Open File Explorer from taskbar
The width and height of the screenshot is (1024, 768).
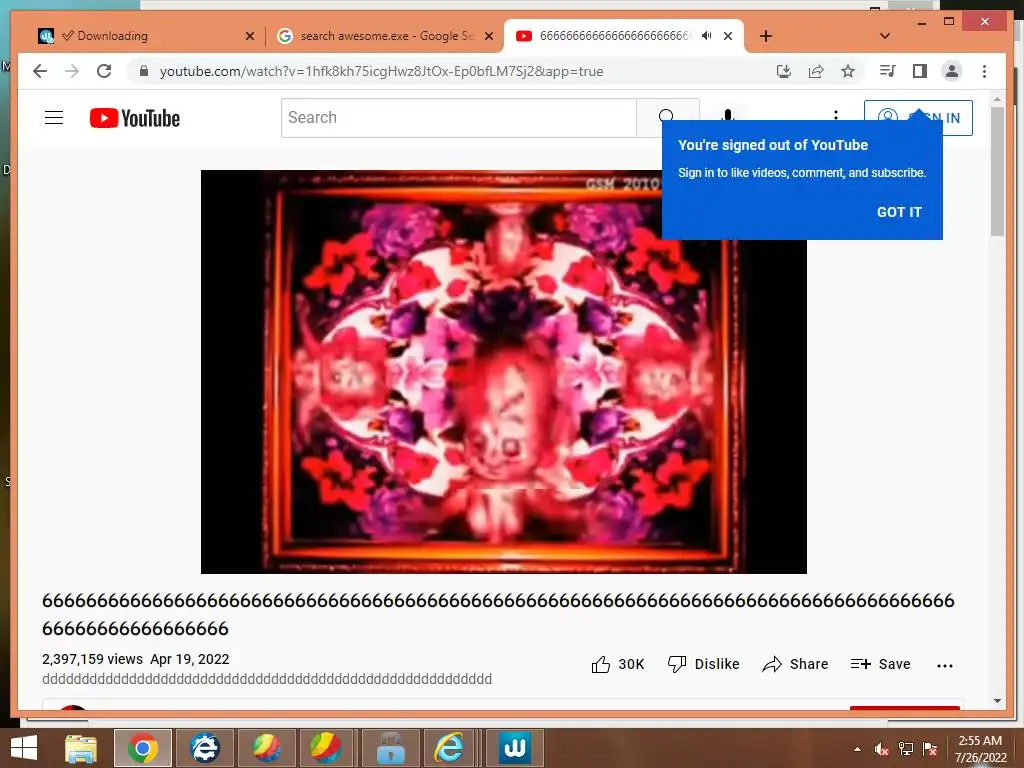tap(80, 748)
